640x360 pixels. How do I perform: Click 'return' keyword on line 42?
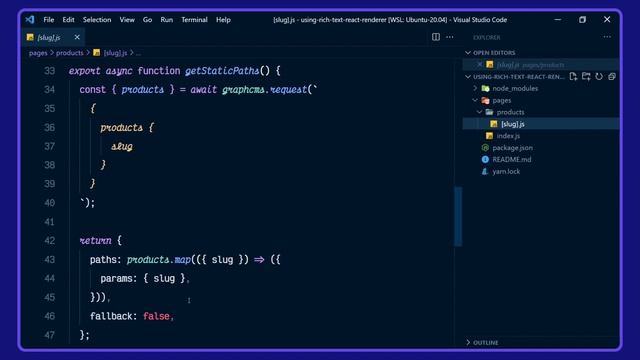[x=95, y=241]
